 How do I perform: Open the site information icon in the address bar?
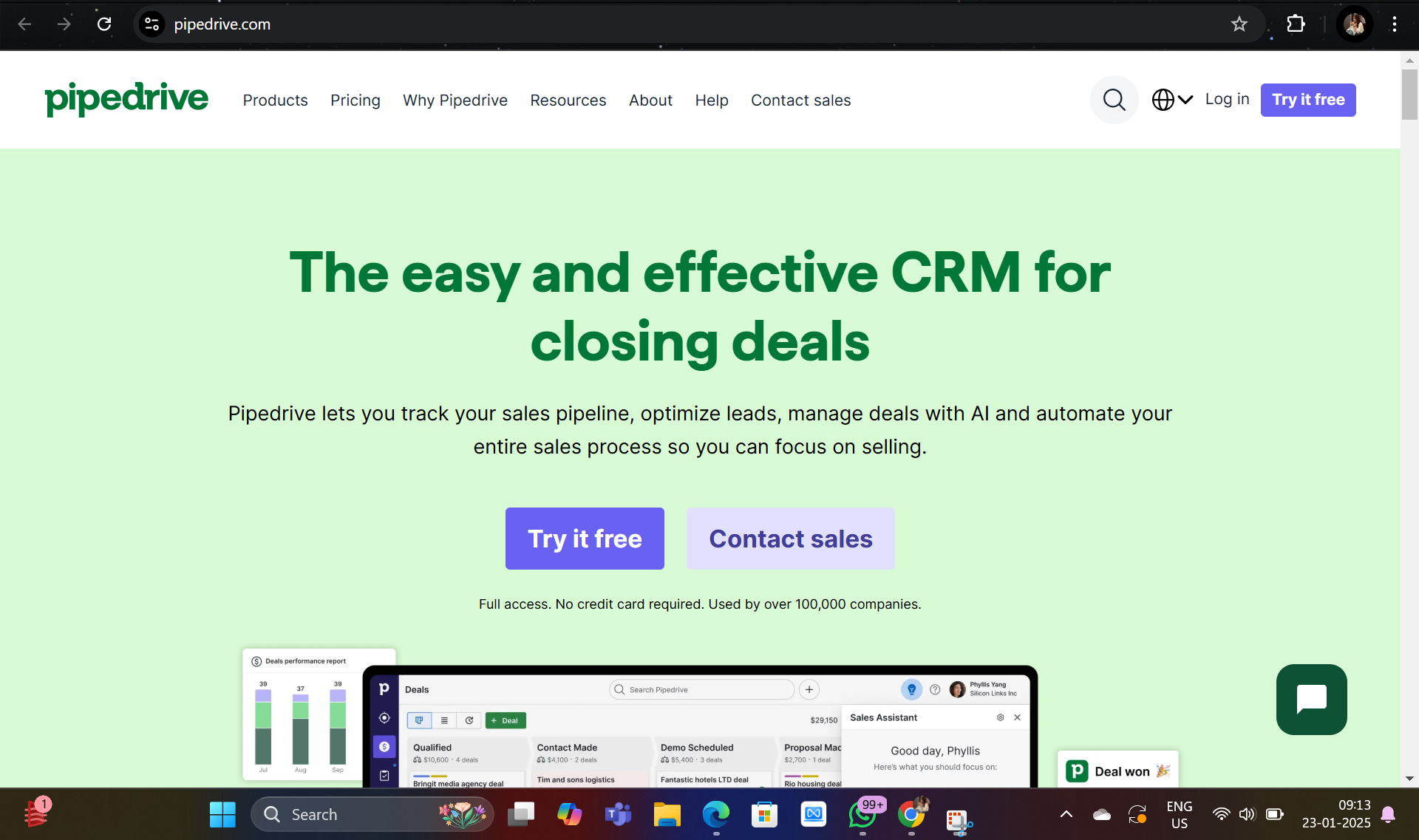152,24
